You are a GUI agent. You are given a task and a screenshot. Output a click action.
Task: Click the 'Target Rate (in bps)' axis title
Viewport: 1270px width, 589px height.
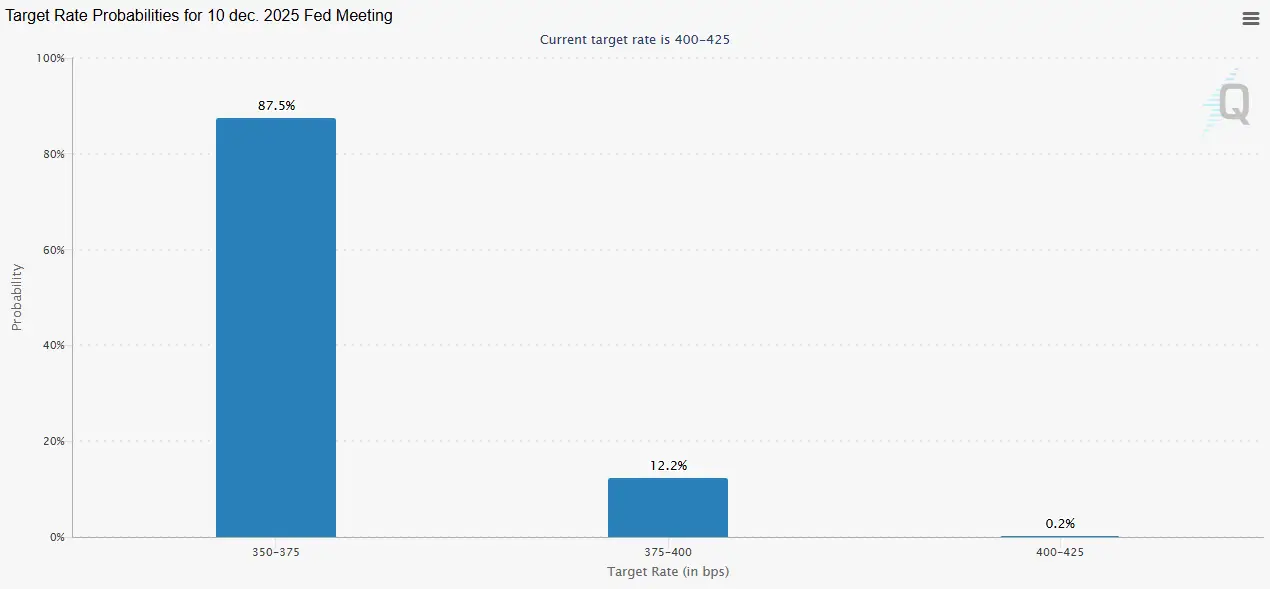[x=667, y=572]
